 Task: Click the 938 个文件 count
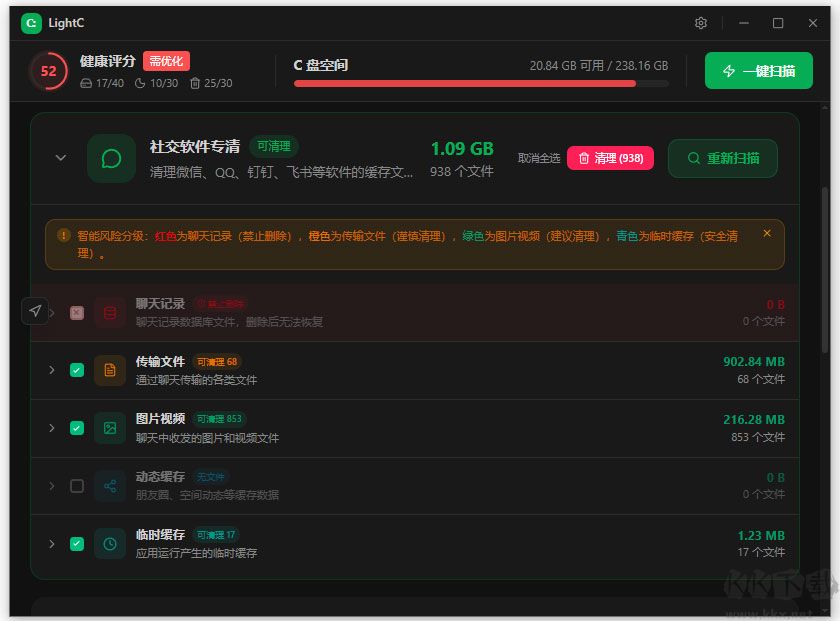point(461,171)
